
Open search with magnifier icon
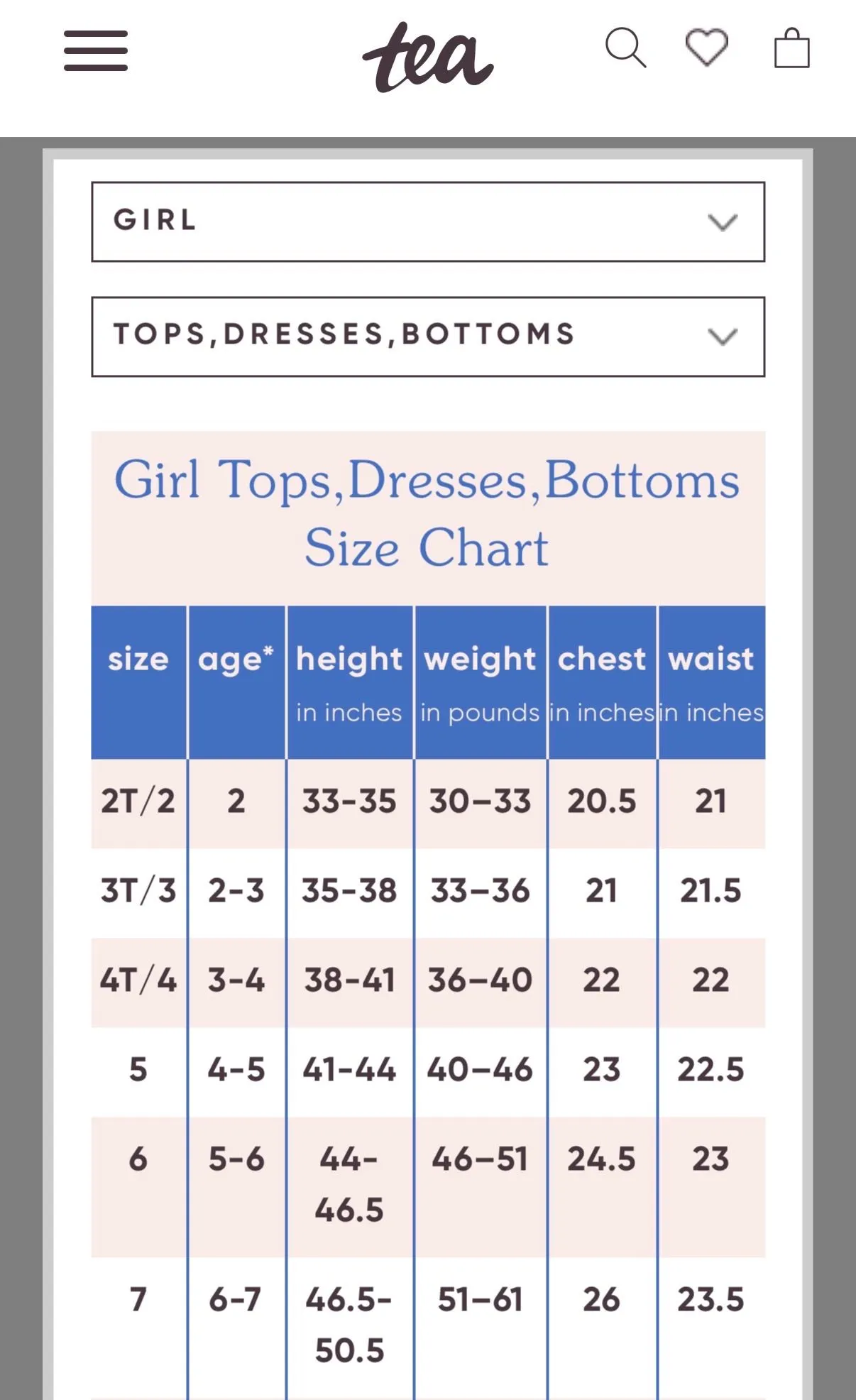pyautogui.click(x=625, y=48)
